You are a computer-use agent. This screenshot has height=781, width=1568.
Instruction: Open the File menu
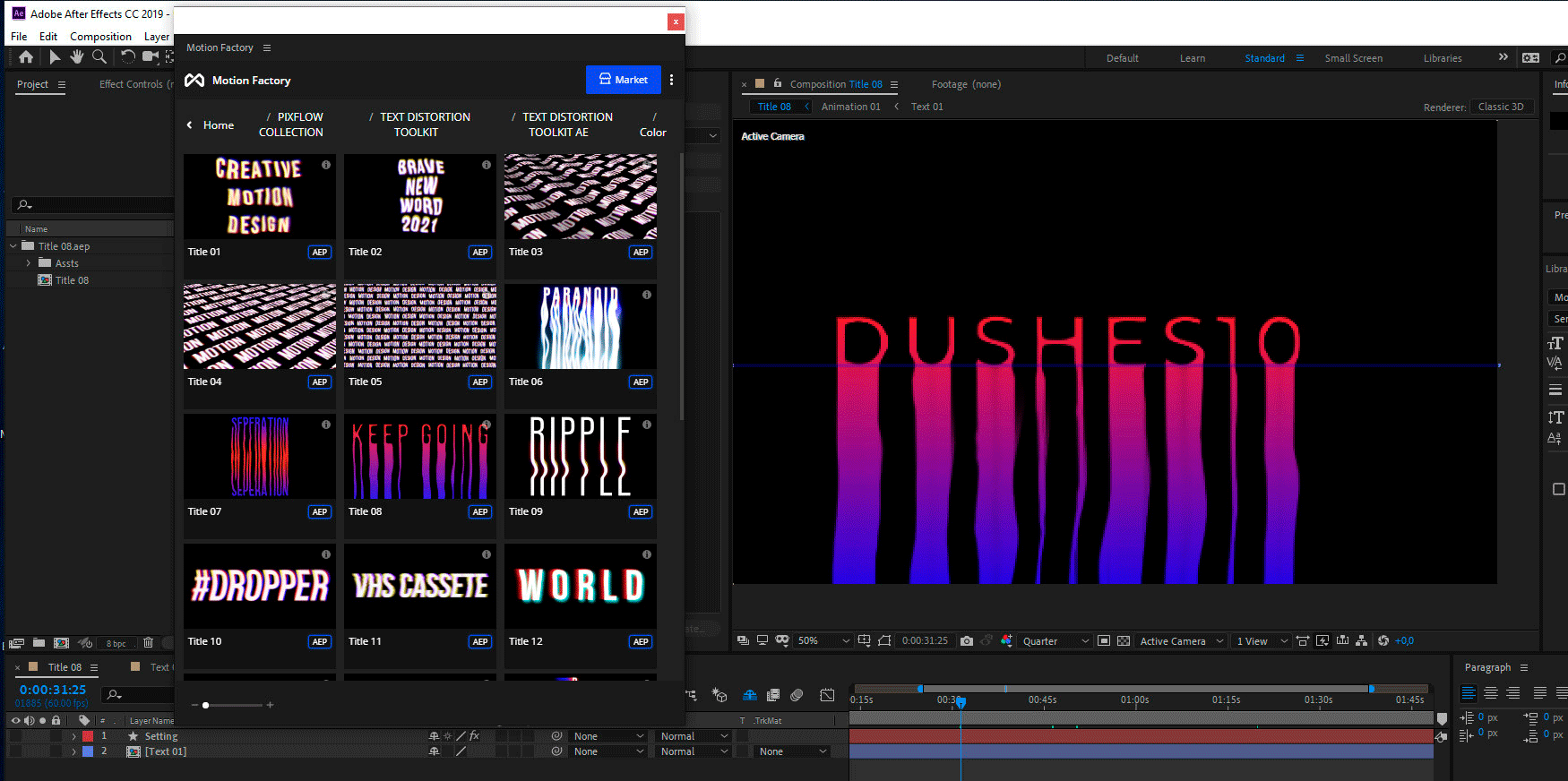click(x=19, y=37)
